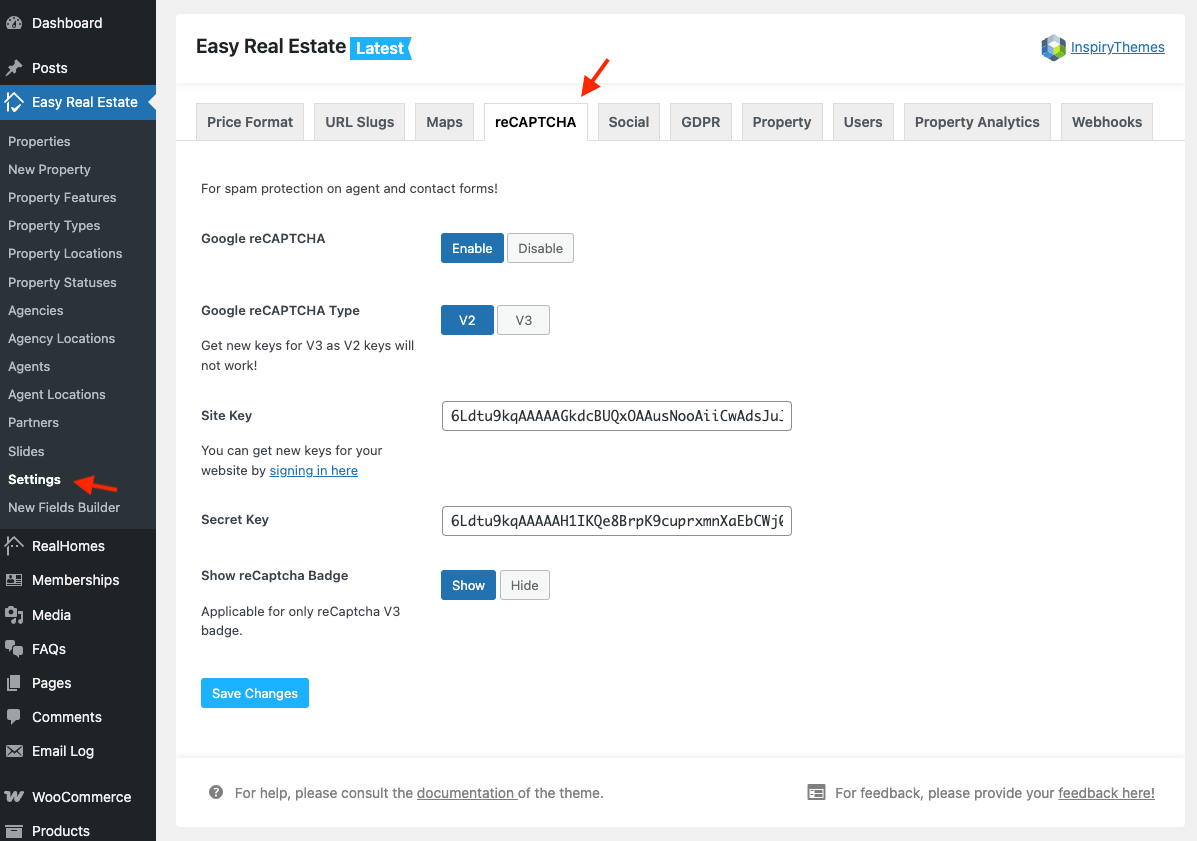This screenshot has width=1197, height=841.
Task: Click the Save Changes button
Action: [x=255, y=693]
